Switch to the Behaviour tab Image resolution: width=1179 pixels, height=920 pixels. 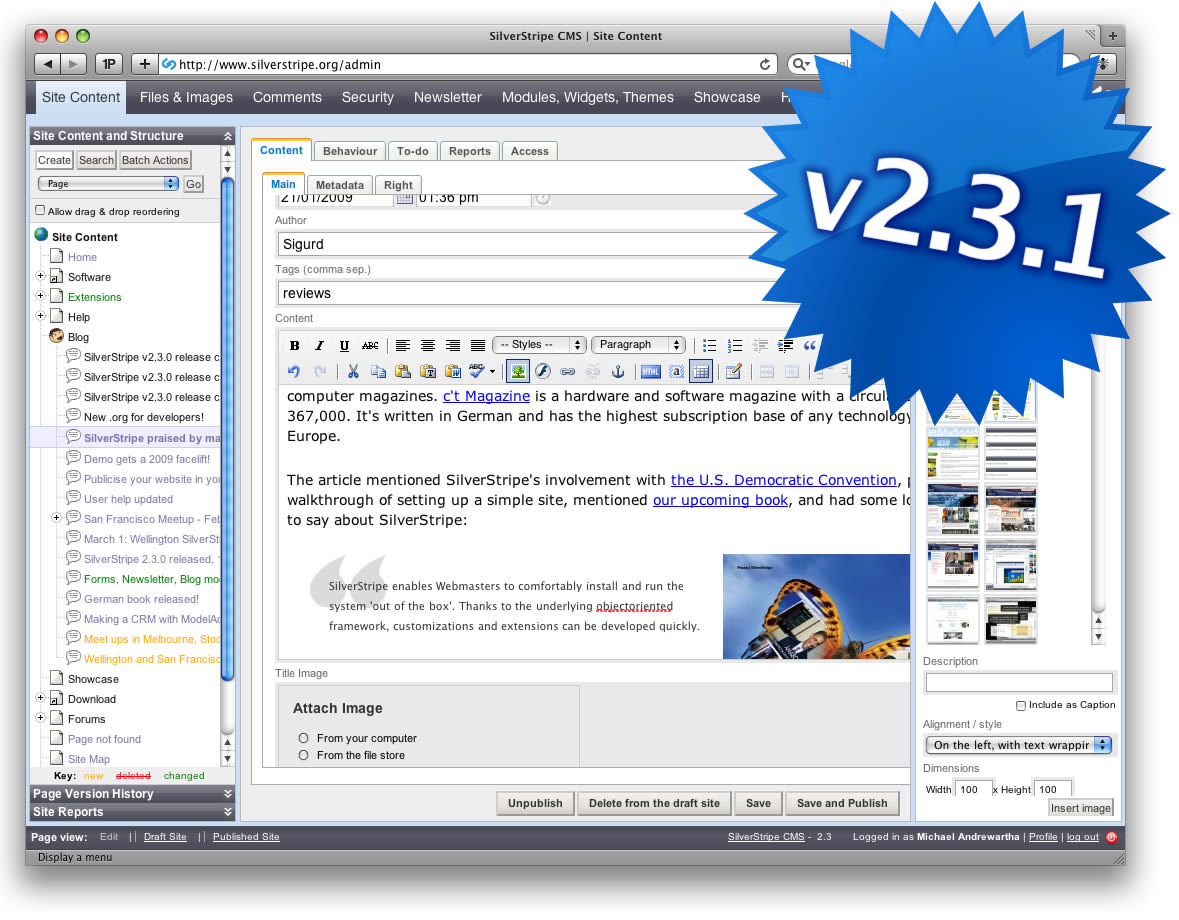click(349, 150)
